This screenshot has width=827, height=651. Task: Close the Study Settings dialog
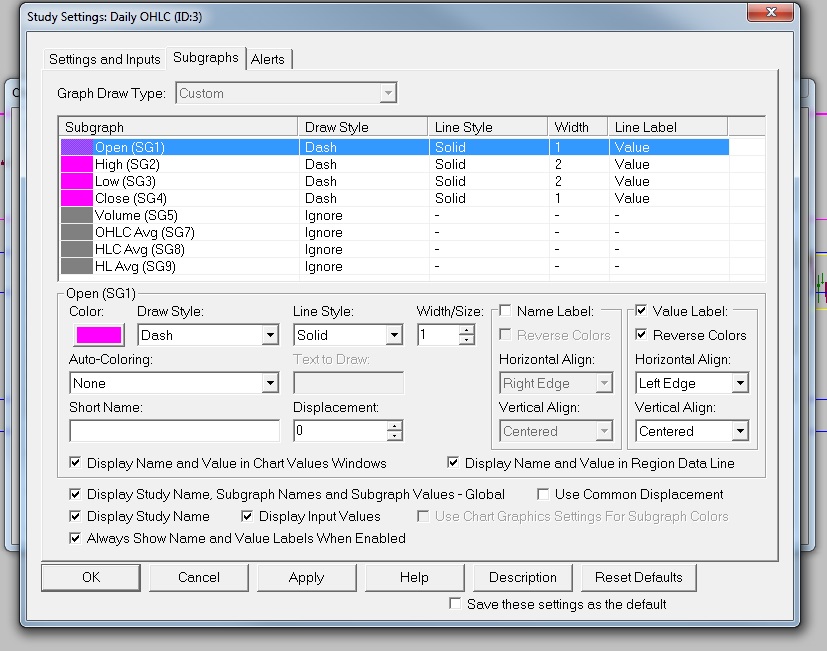click(x=771, y=12)
